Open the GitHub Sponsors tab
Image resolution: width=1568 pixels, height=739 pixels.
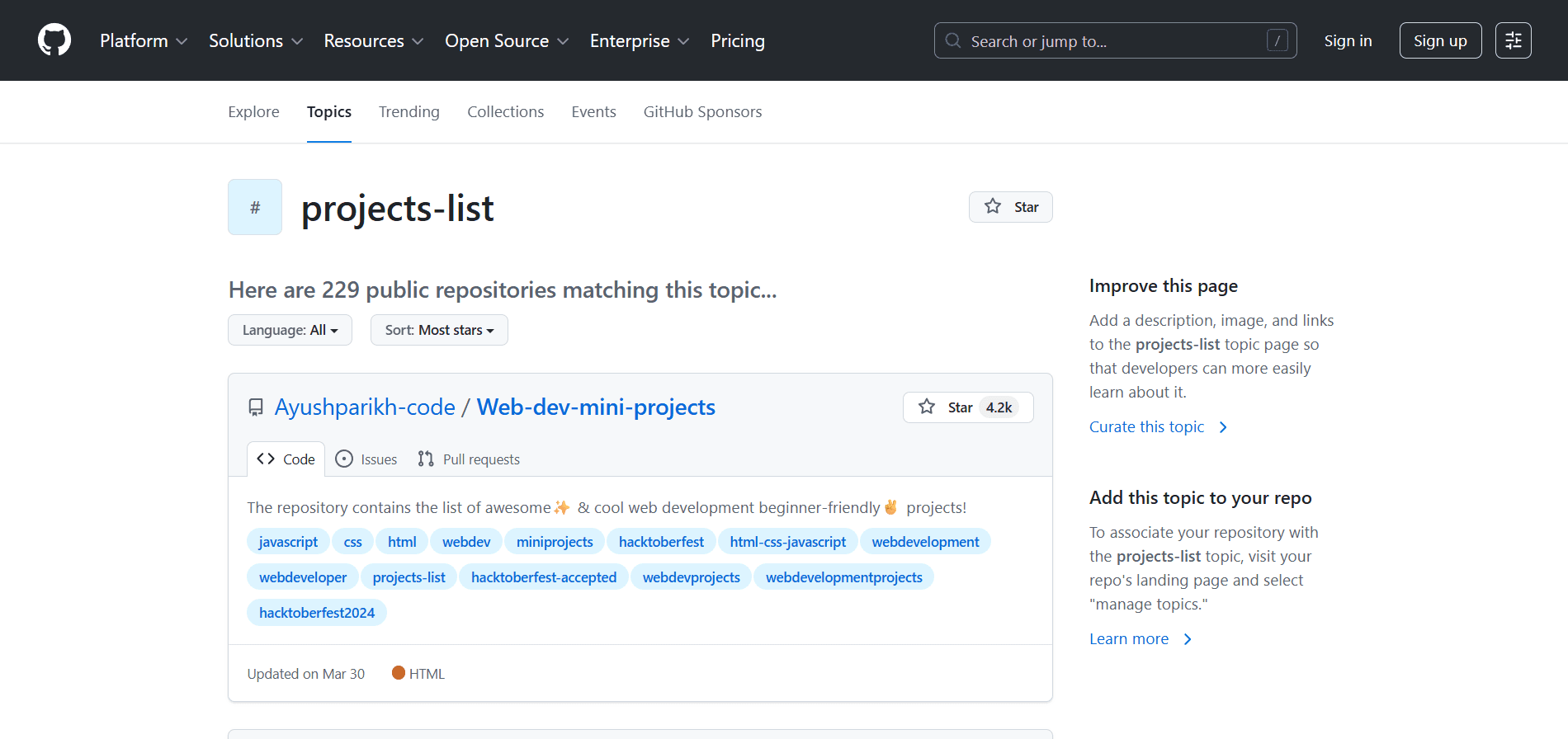703,111
